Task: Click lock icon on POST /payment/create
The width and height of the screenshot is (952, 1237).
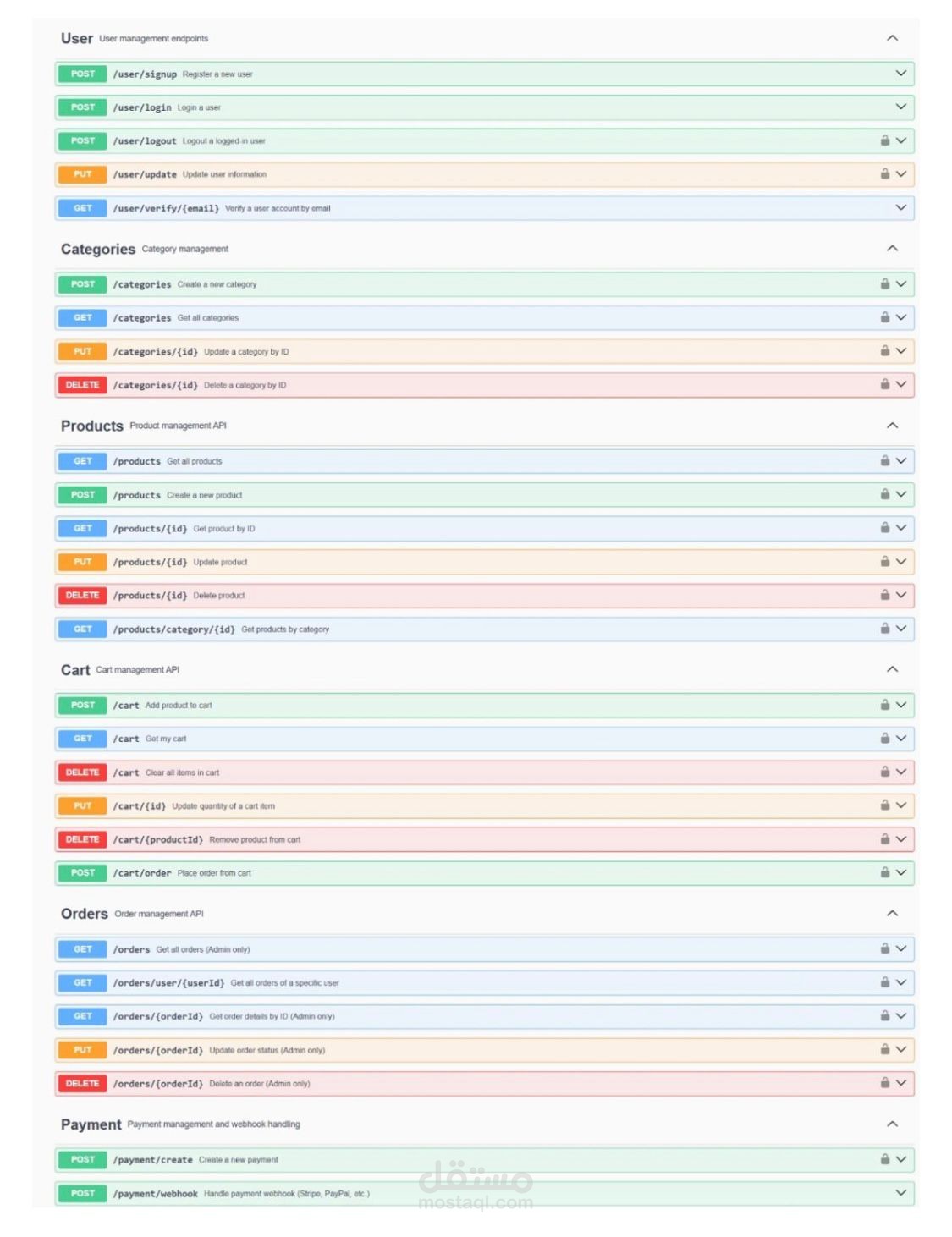Action: (x=884, y=1158)
